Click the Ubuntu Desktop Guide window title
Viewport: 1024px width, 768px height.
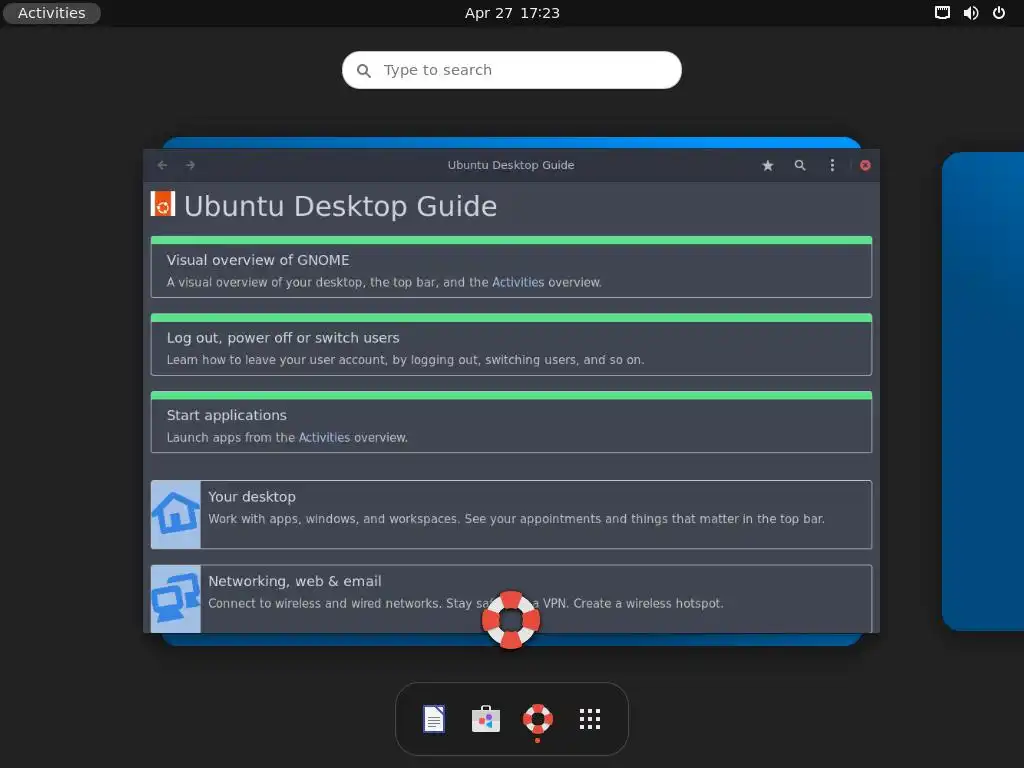point(511,165)
